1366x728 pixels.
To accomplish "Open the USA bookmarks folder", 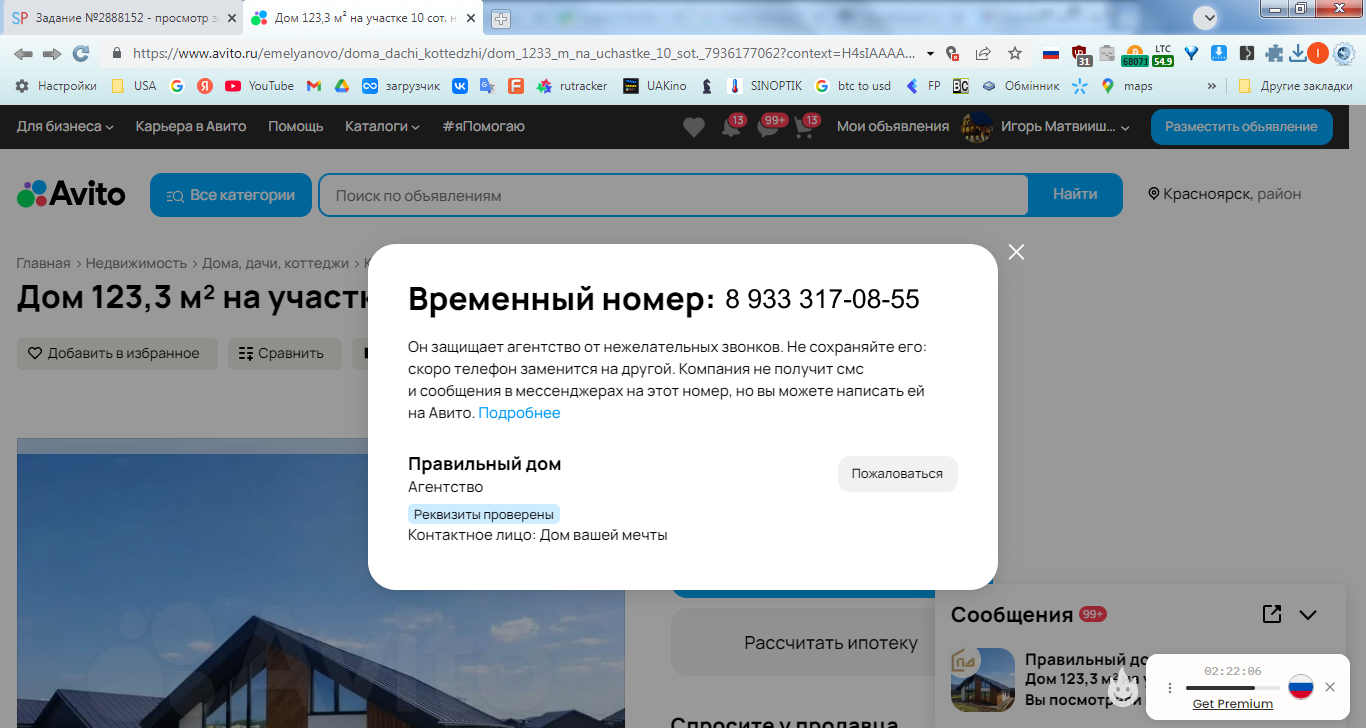I will (133, 86).
